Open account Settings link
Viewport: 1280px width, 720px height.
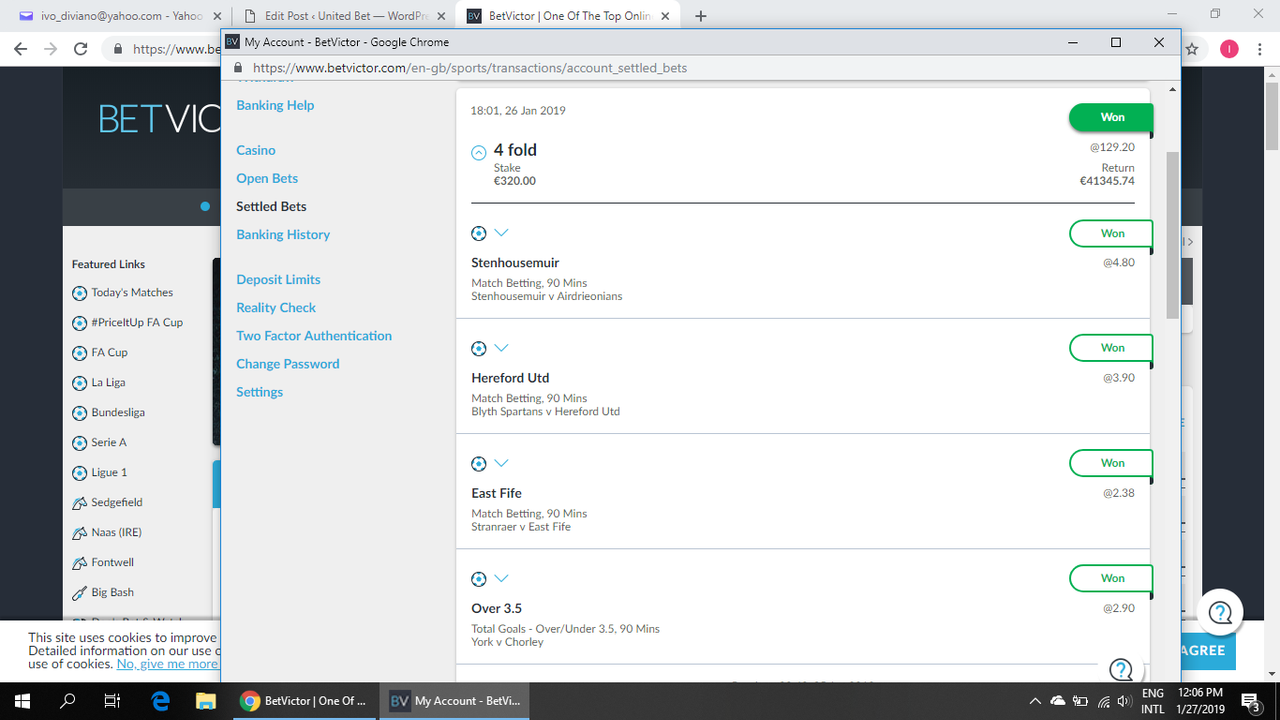[x=260, y=392]
